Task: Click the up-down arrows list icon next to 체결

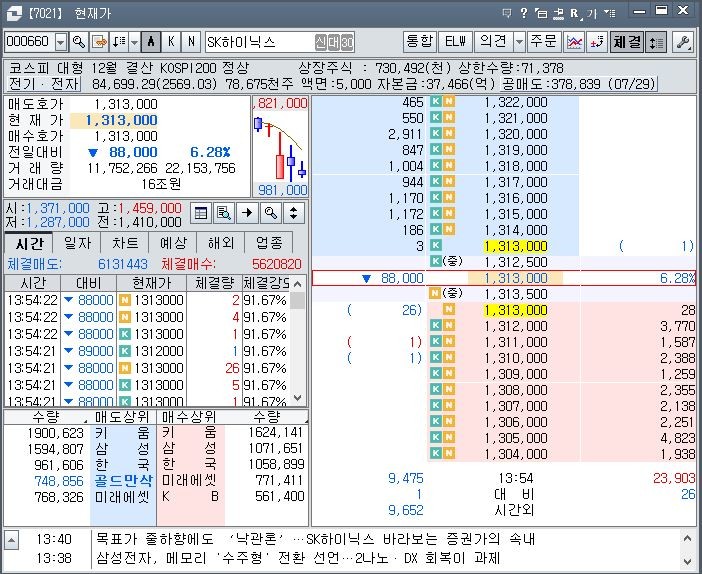Action: [x=656, y=42]
